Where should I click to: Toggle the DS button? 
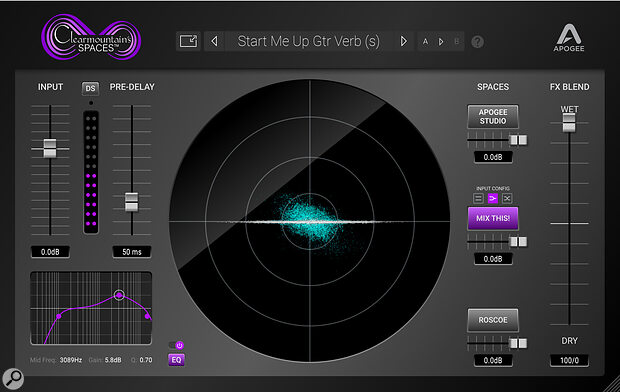[90, 88]
